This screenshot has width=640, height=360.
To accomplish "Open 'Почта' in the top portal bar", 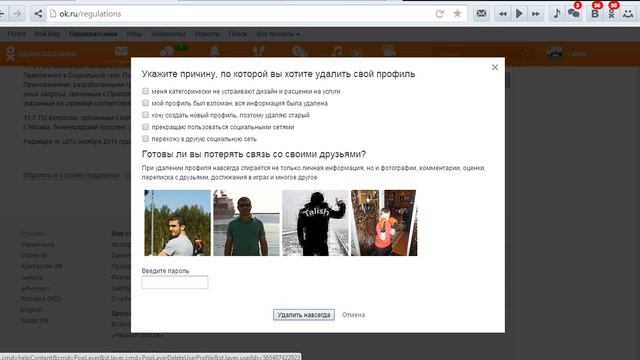I will tap(16, 34).
